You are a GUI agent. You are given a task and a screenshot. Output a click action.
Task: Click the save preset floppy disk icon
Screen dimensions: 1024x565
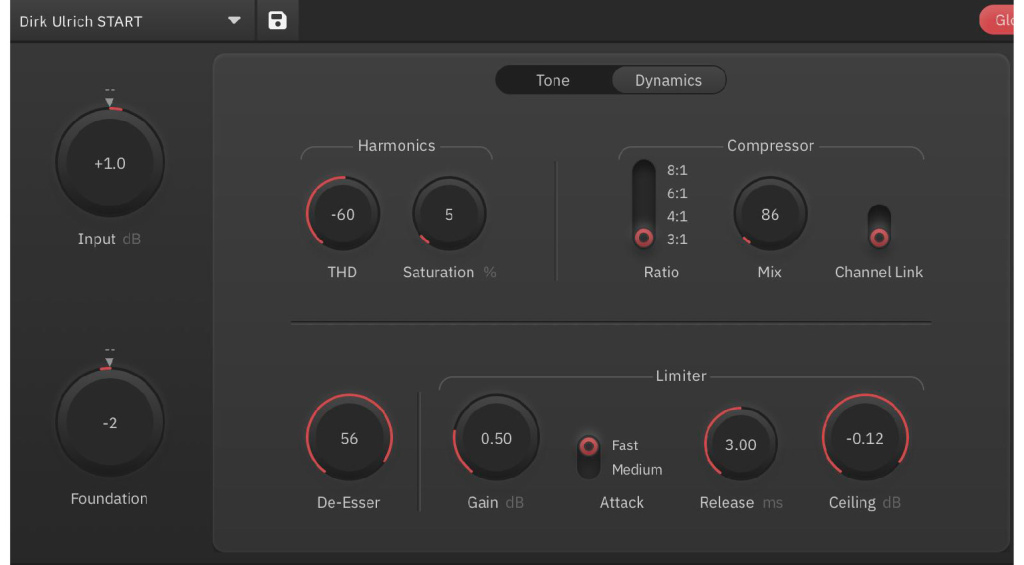click(277, 21)
